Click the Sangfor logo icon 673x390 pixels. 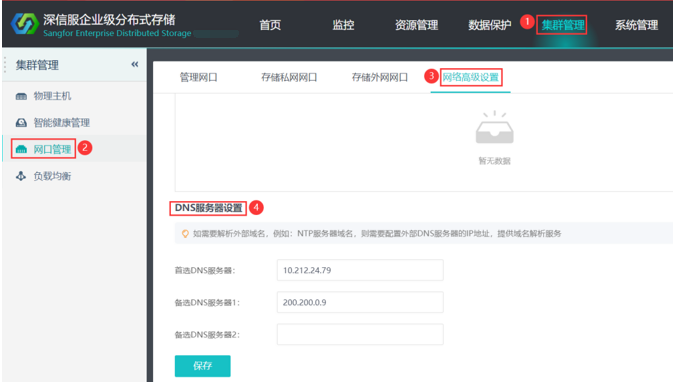click(24, 24)
